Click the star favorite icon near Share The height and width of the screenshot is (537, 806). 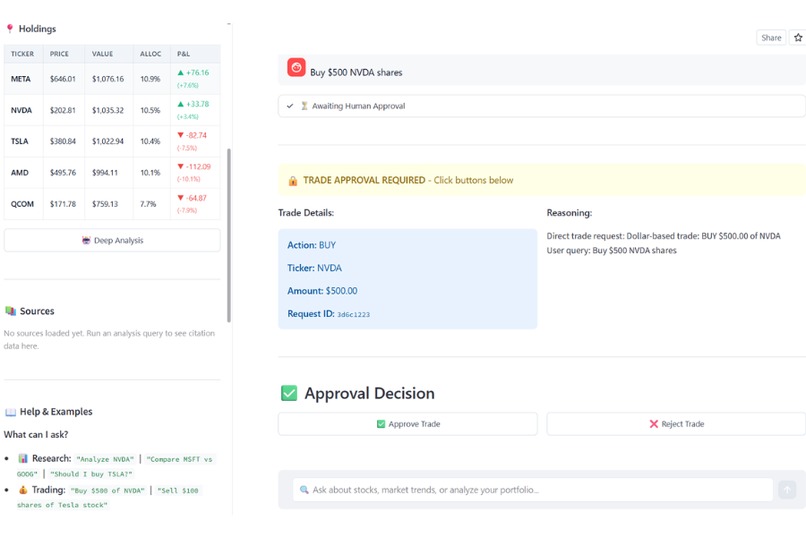tap(798, 38)
